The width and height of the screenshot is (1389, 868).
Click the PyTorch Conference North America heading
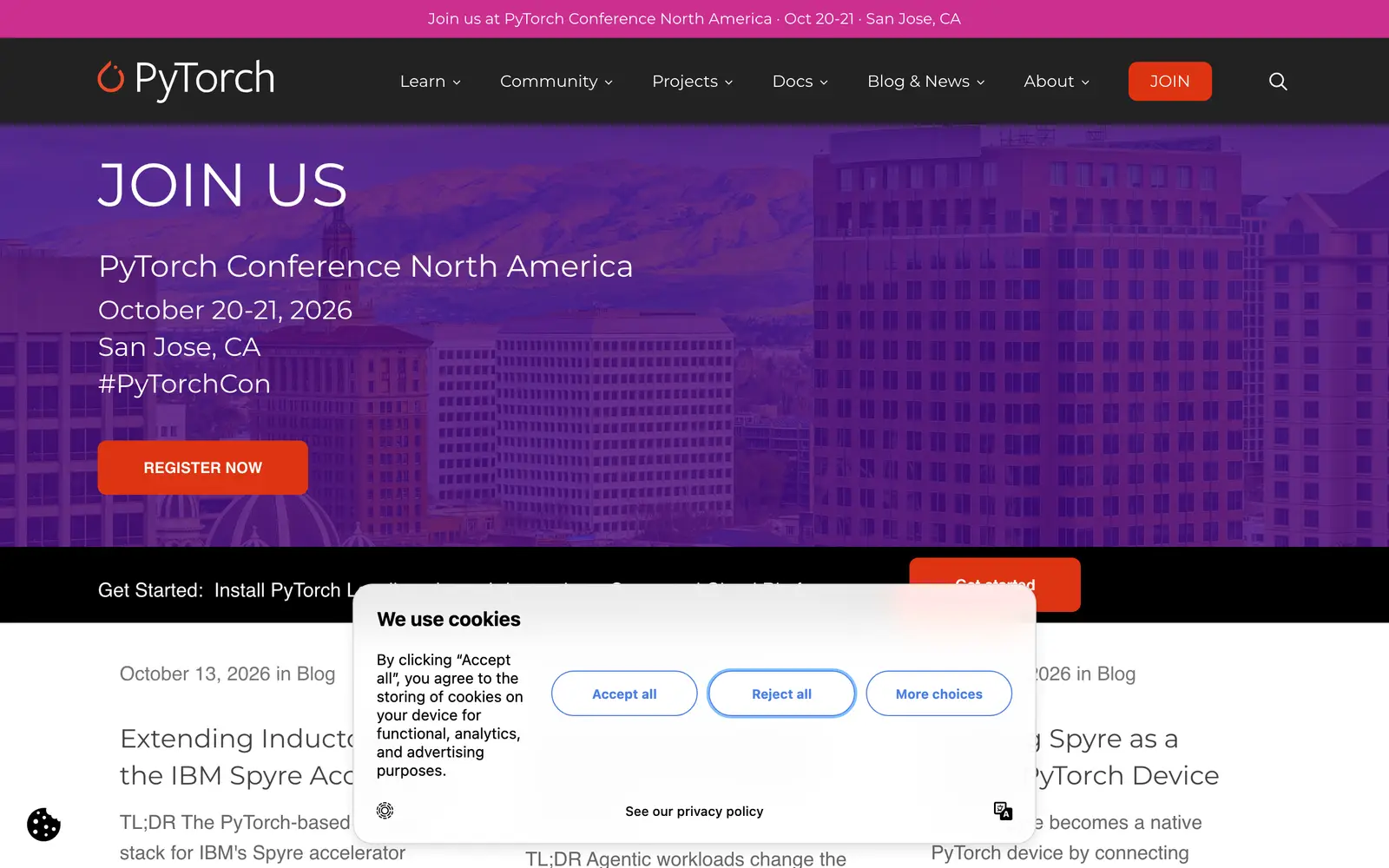click(365, 266)
